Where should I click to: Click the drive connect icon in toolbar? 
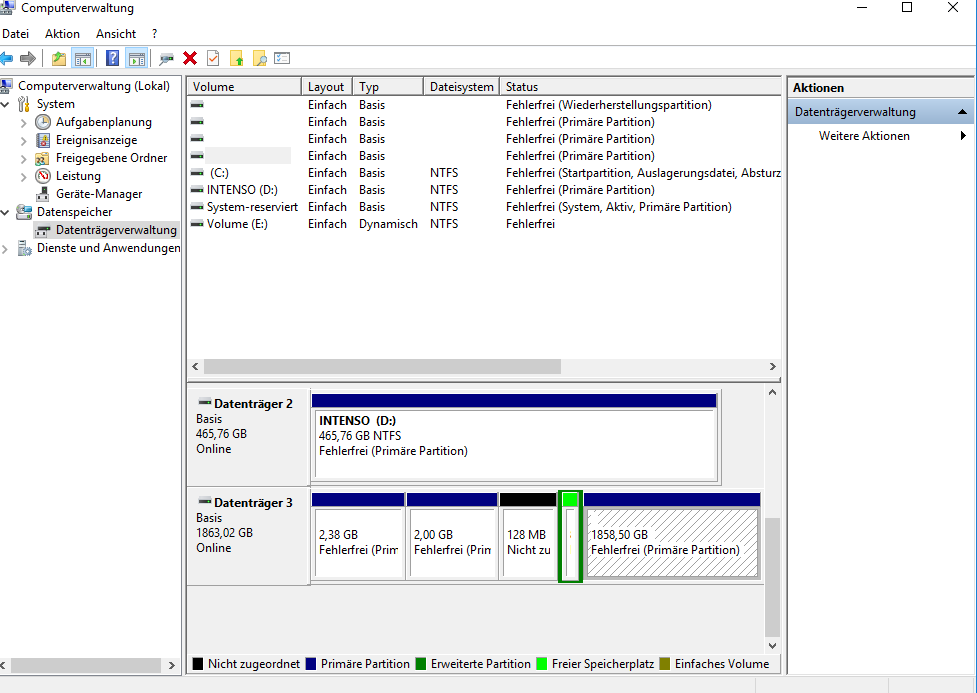[x=166, y=58]
